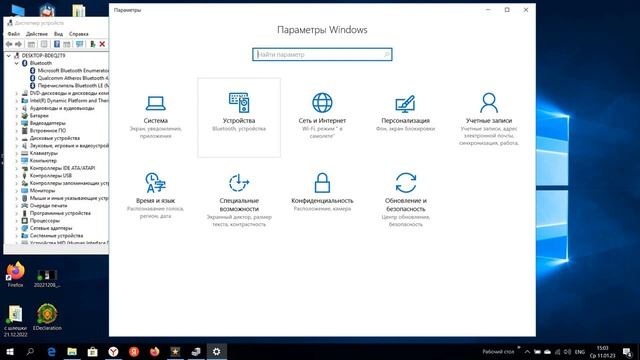Viewport: 640px width, 360px height.
Task: Open Firefox from the taskbar
Action: click(x=154, y=351)
